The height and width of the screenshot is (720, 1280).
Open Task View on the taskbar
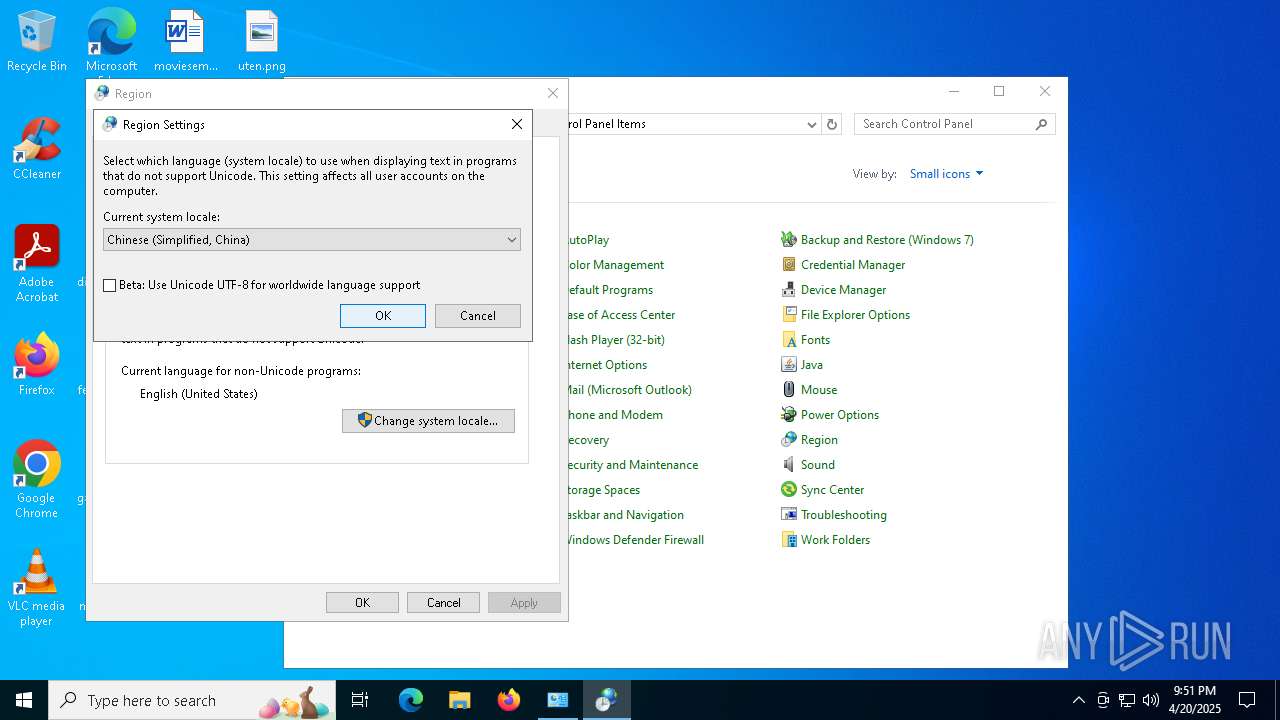[360, 700]
